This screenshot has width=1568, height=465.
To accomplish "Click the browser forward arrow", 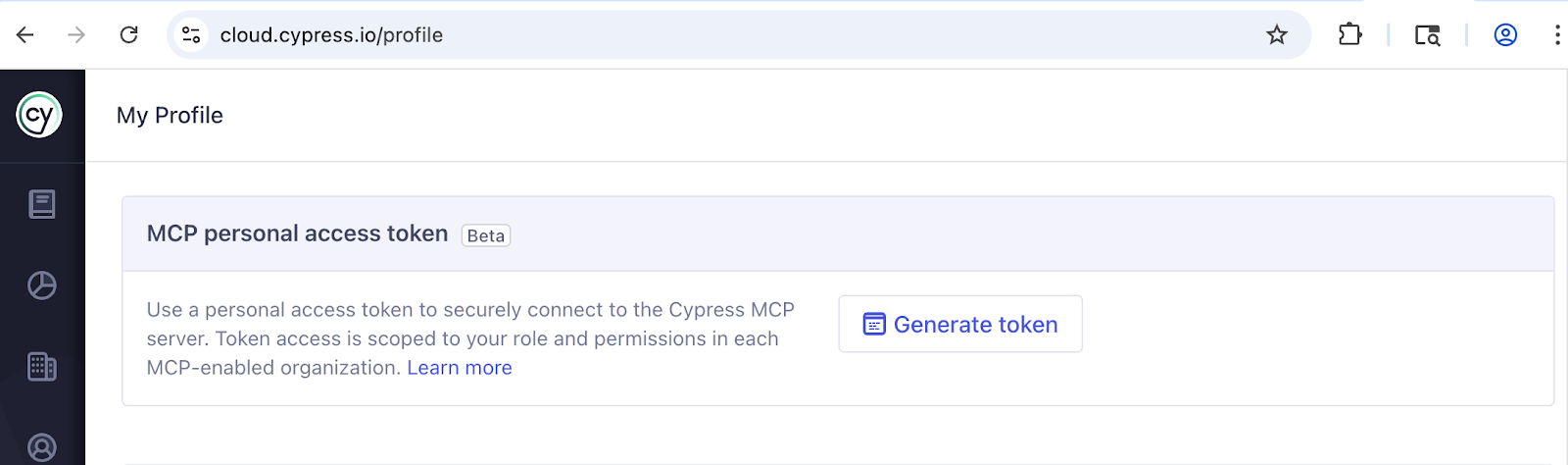I will (76, 35).
